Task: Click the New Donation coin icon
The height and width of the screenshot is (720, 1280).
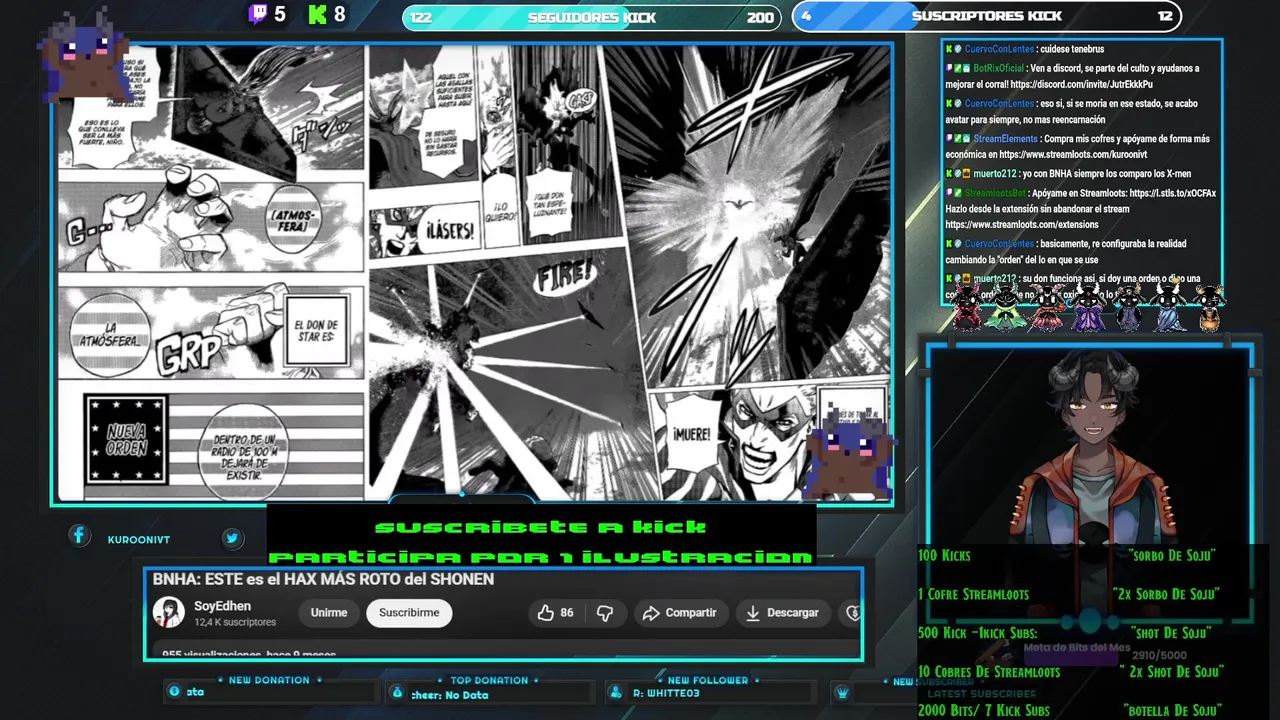Action: [x=174, y=691]
